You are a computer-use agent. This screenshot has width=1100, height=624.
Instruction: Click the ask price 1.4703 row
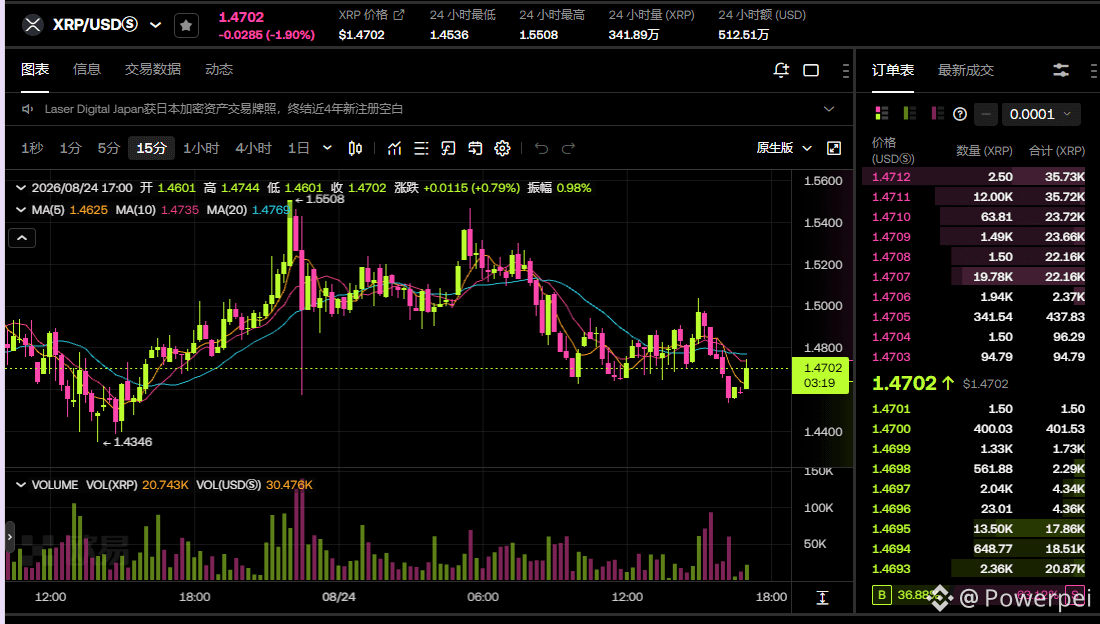[978, 357]
